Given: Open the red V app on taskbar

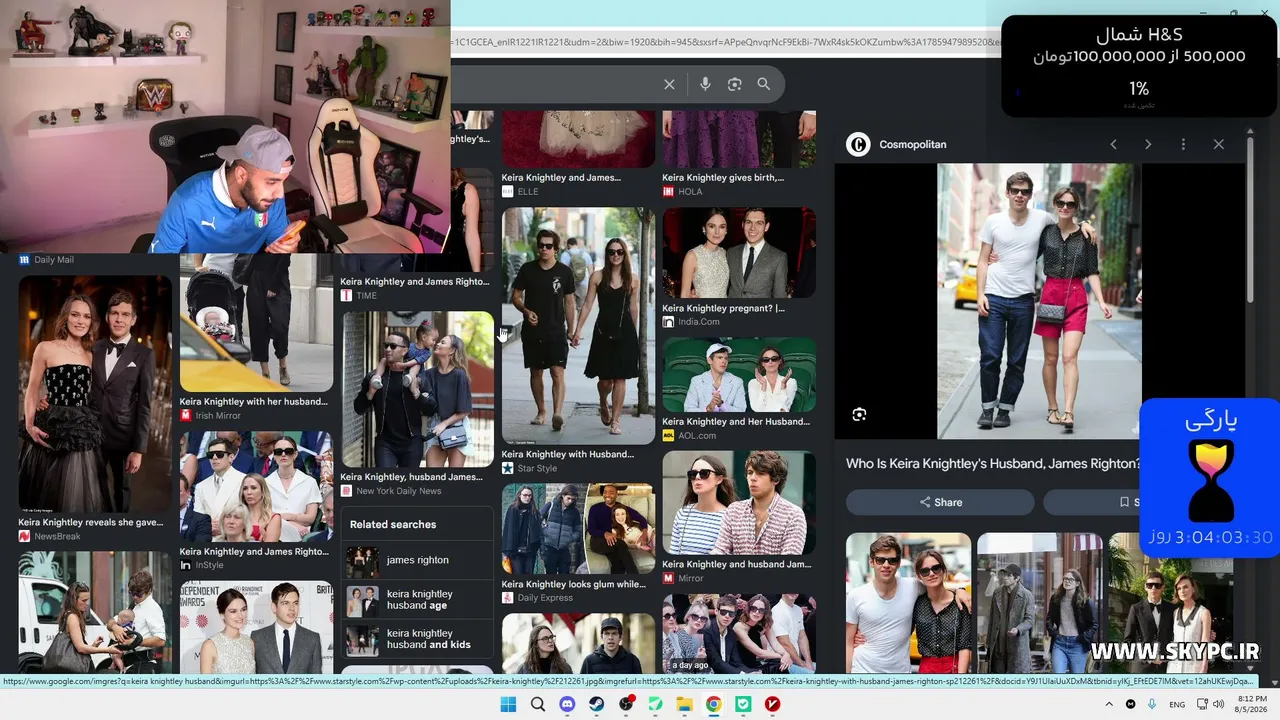Looking at the screenshot, I should (x=772, y=704).
